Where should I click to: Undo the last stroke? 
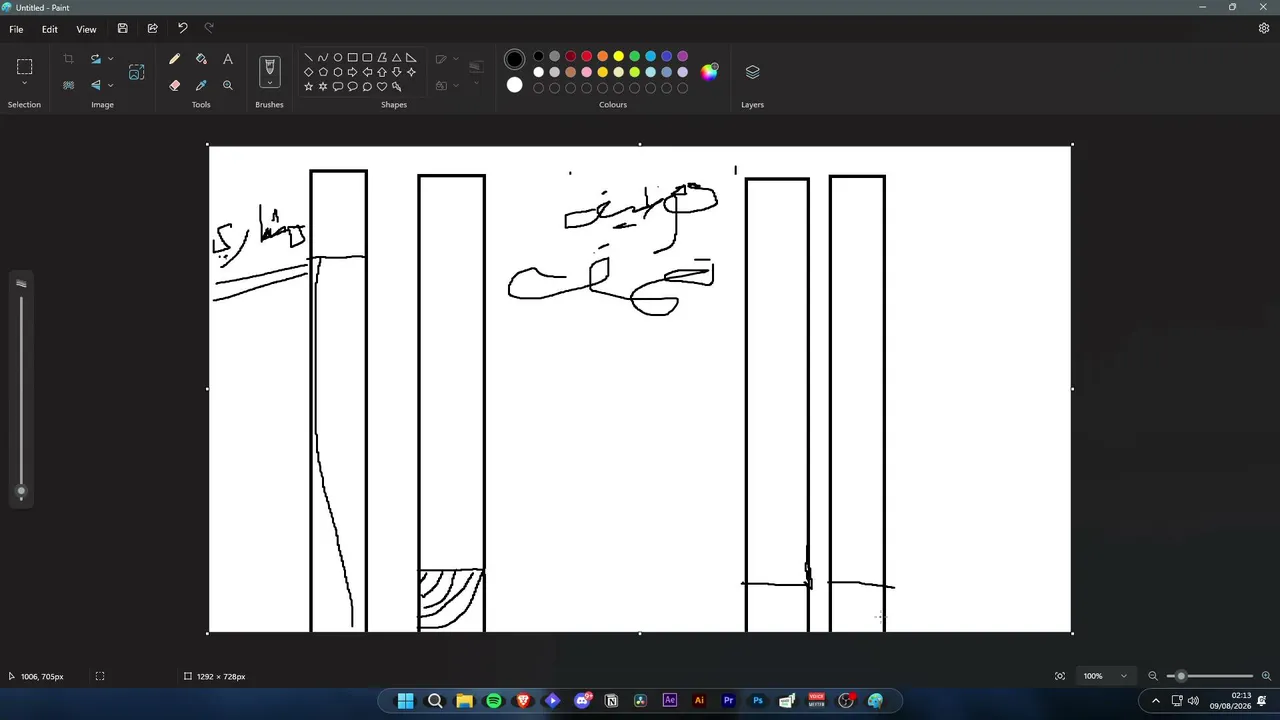coord(182,29)
